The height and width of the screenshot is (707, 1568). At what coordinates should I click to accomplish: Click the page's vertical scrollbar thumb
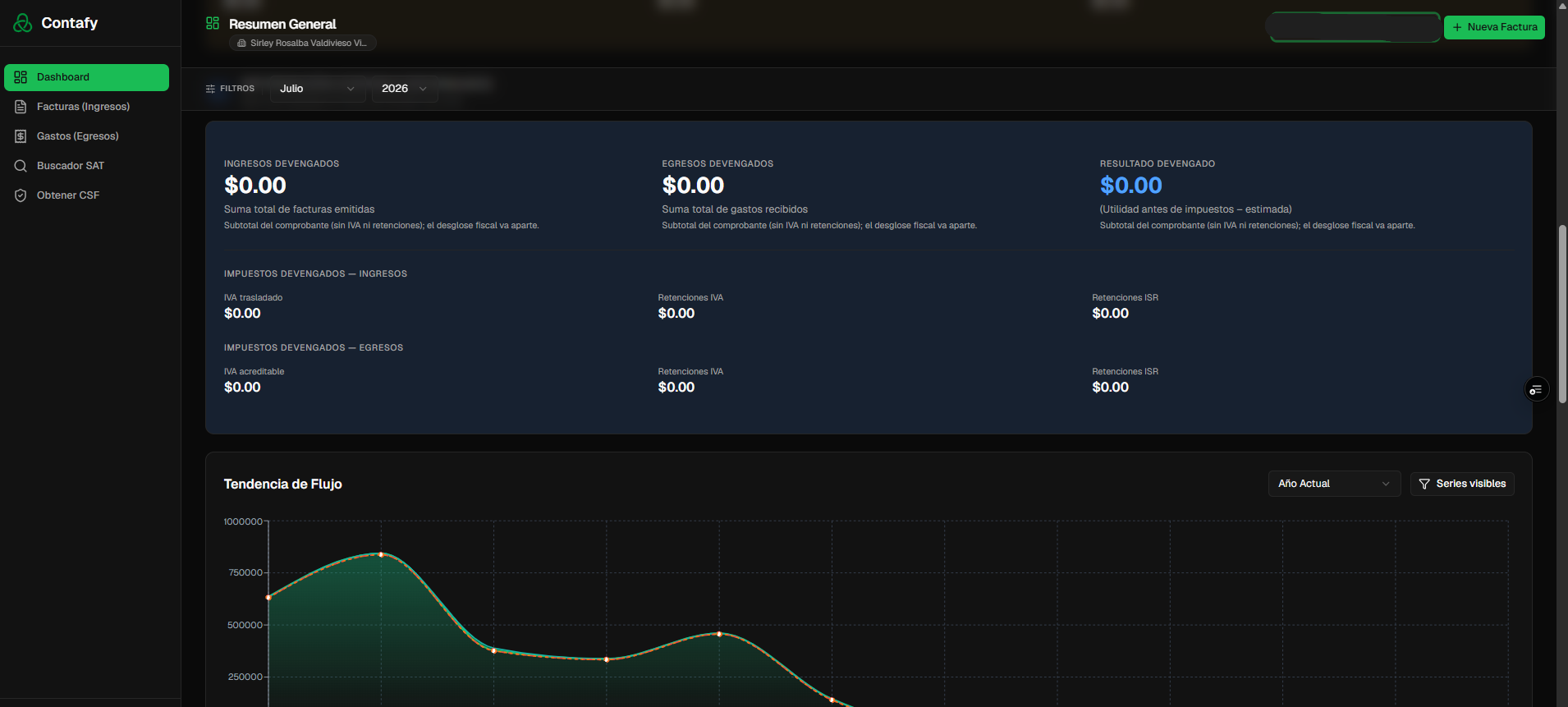pos(1562,313)
